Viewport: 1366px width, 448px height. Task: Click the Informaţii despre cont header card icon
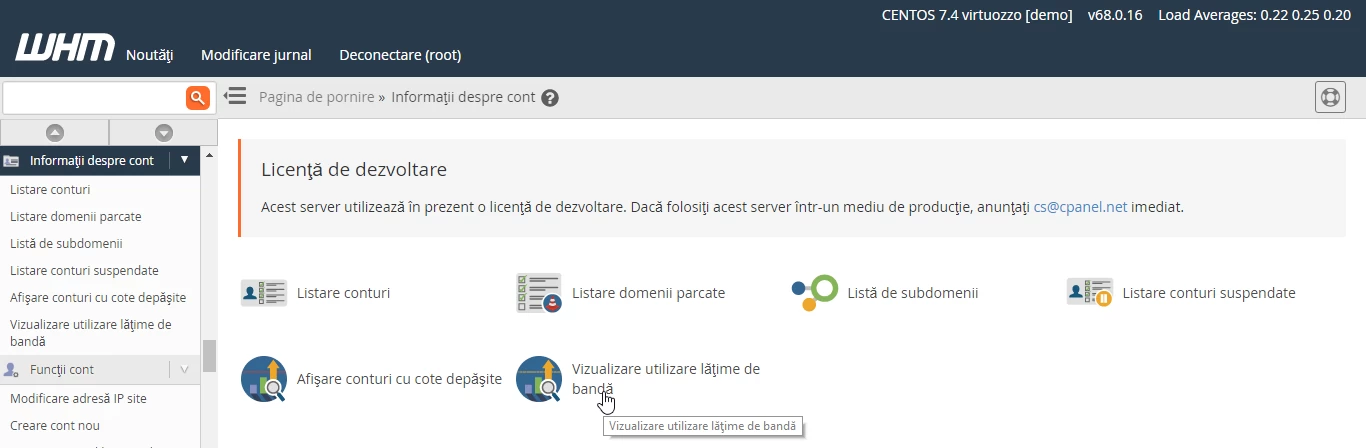pyautogui.click(x=11, y=161)
